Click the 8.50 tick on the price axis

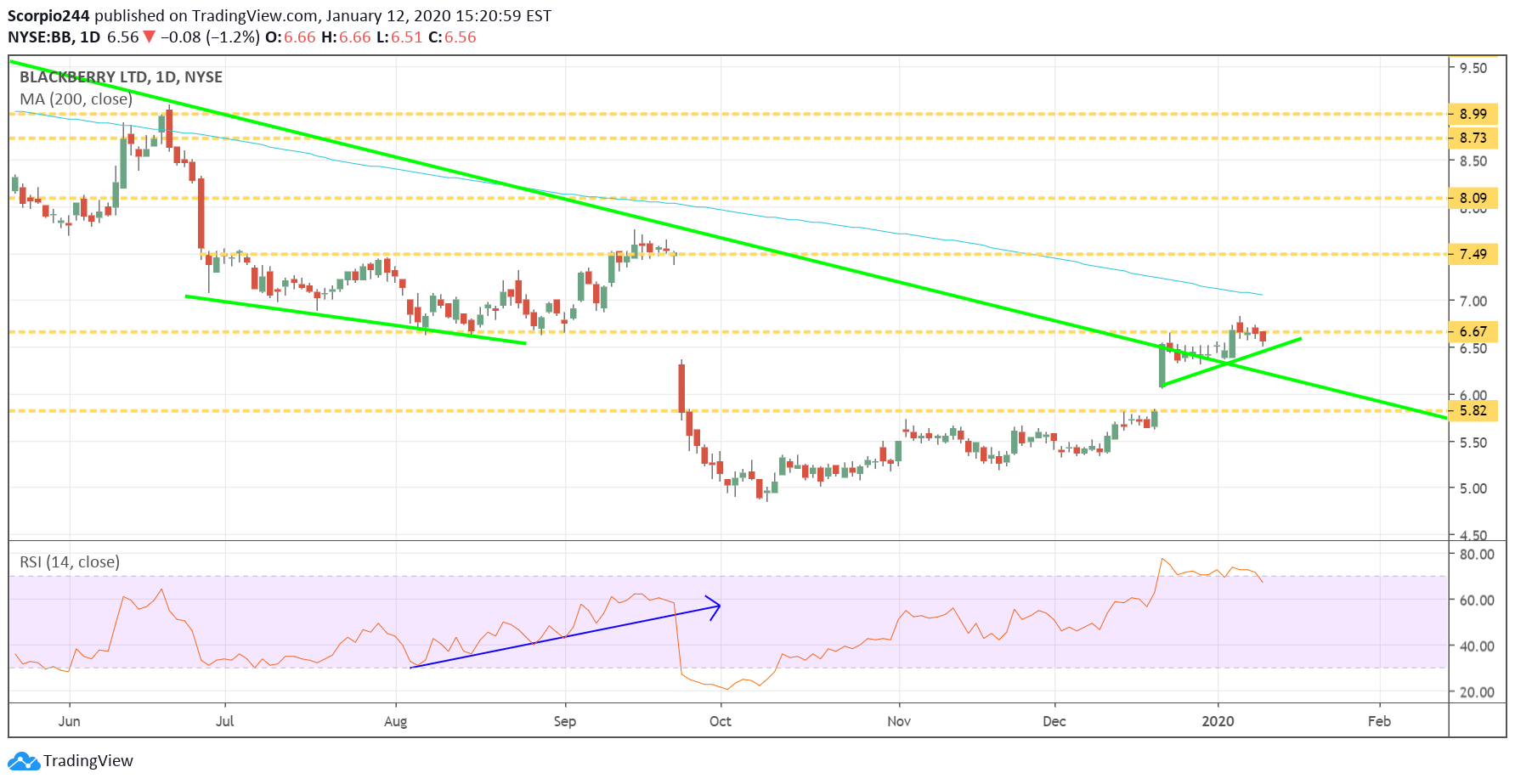[1473, 161]
